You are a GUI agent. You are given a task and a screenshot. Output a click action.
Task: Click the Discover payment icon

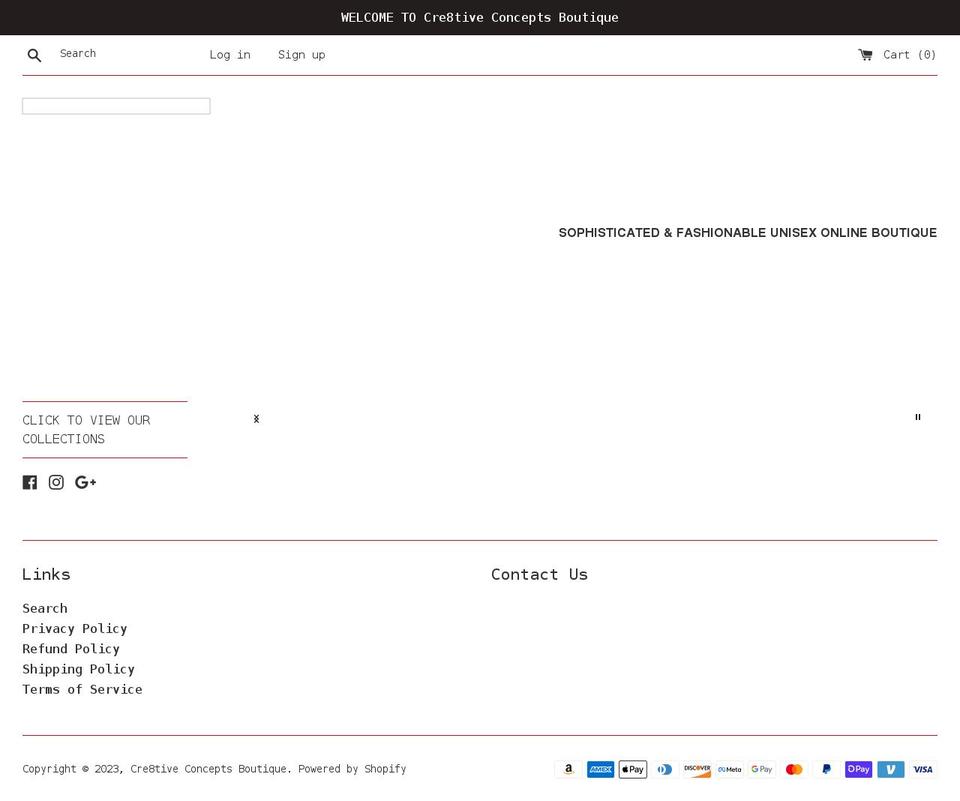697,769
